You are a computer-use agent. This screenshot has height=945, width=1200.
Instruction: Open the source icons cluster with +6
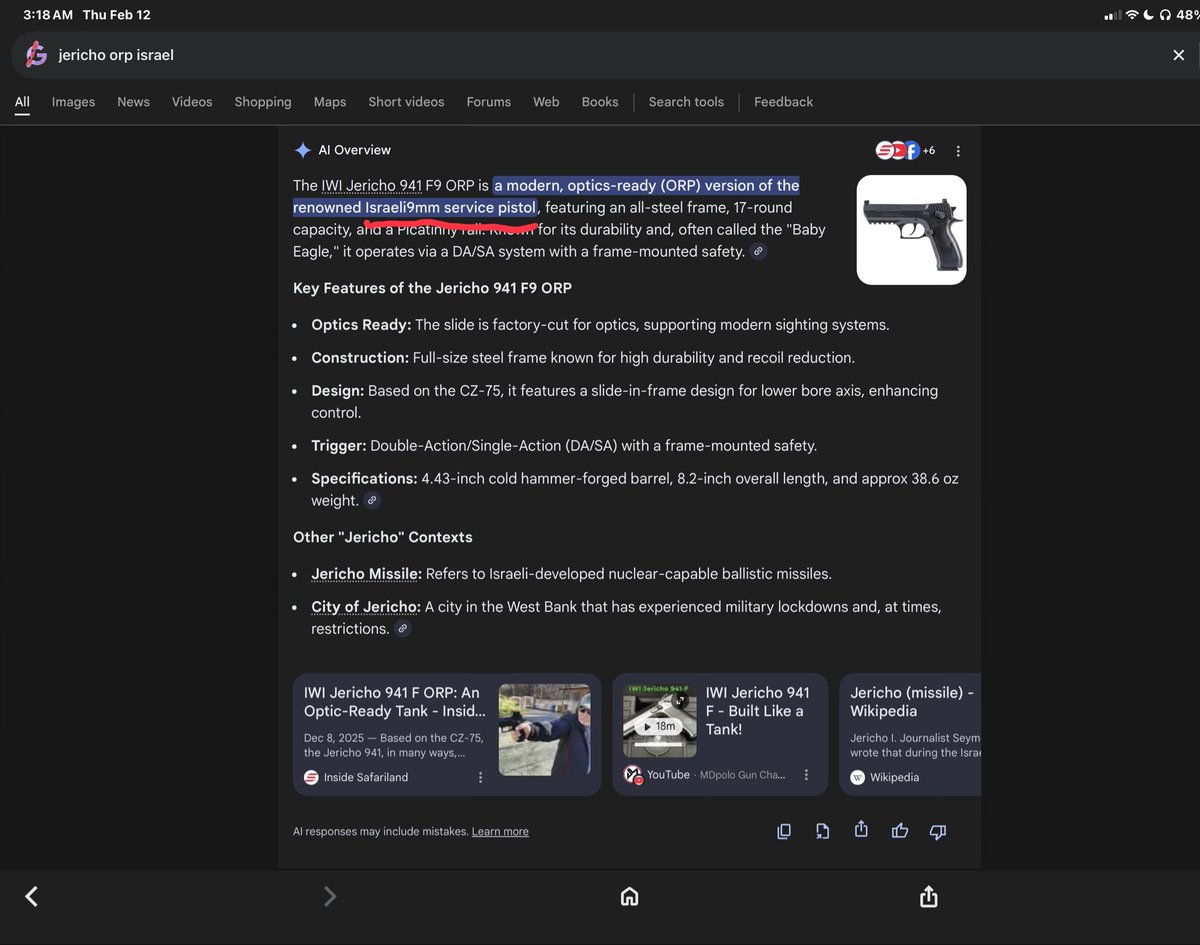click(905, 150)
